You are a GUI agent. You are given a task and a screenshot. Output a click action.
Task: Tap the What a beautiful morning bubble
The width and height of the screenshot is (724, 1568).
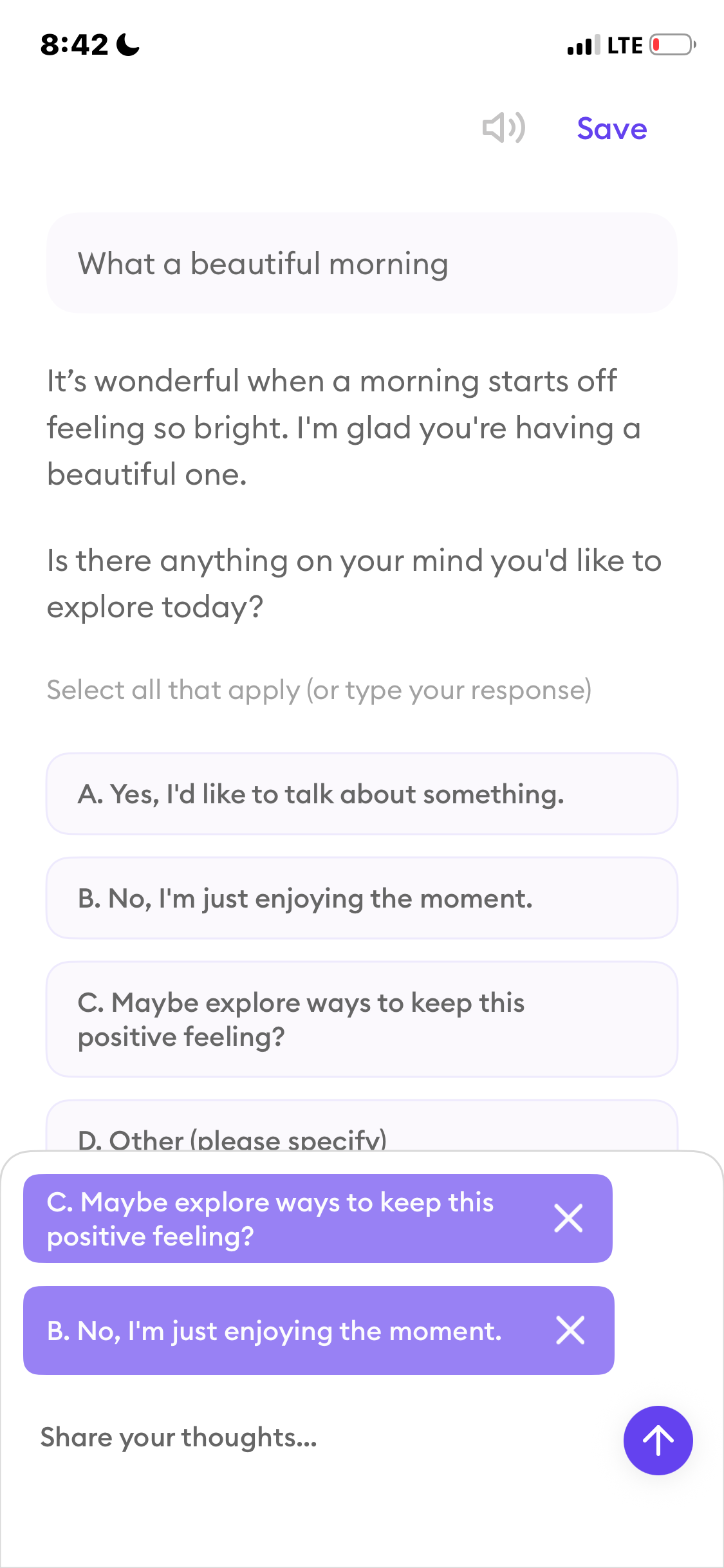362,263
